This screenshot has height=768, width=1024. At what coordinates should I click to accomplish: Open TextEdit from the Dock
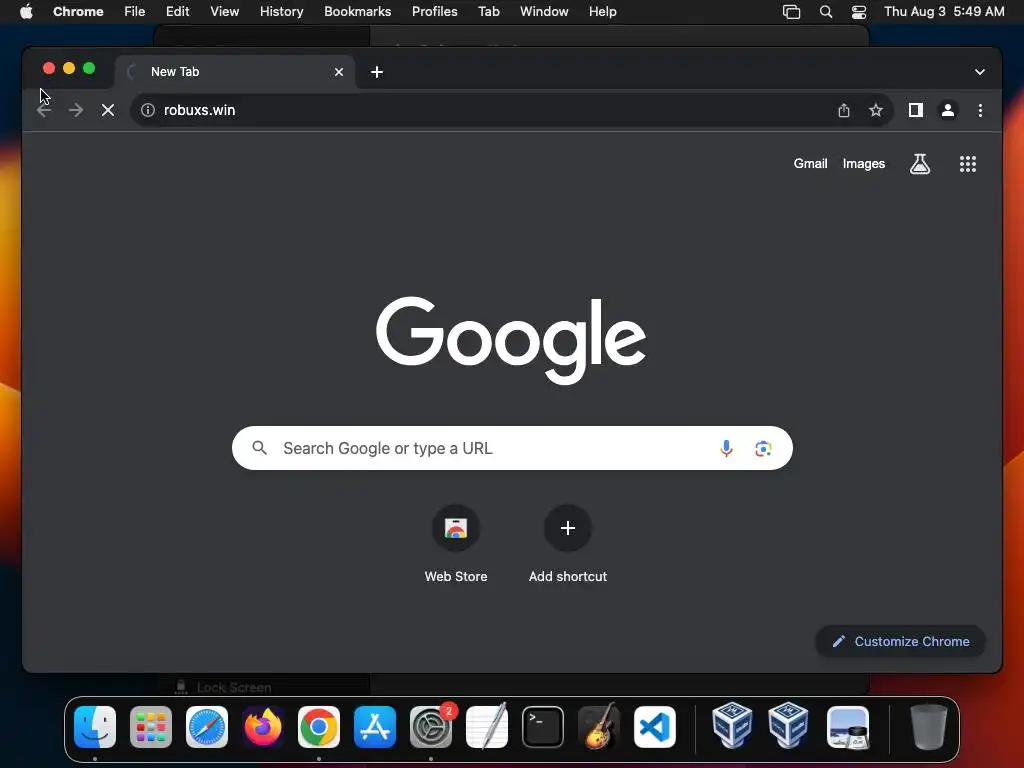tap(487, 726)
